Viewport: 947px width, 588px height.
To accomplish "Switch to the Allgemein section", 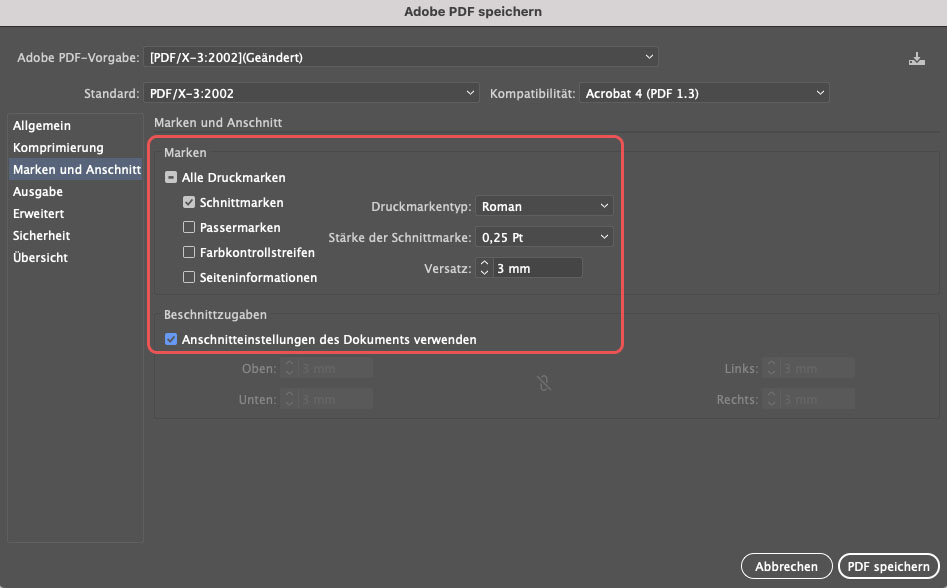I will pyautogui.click(x=42, y=126).
